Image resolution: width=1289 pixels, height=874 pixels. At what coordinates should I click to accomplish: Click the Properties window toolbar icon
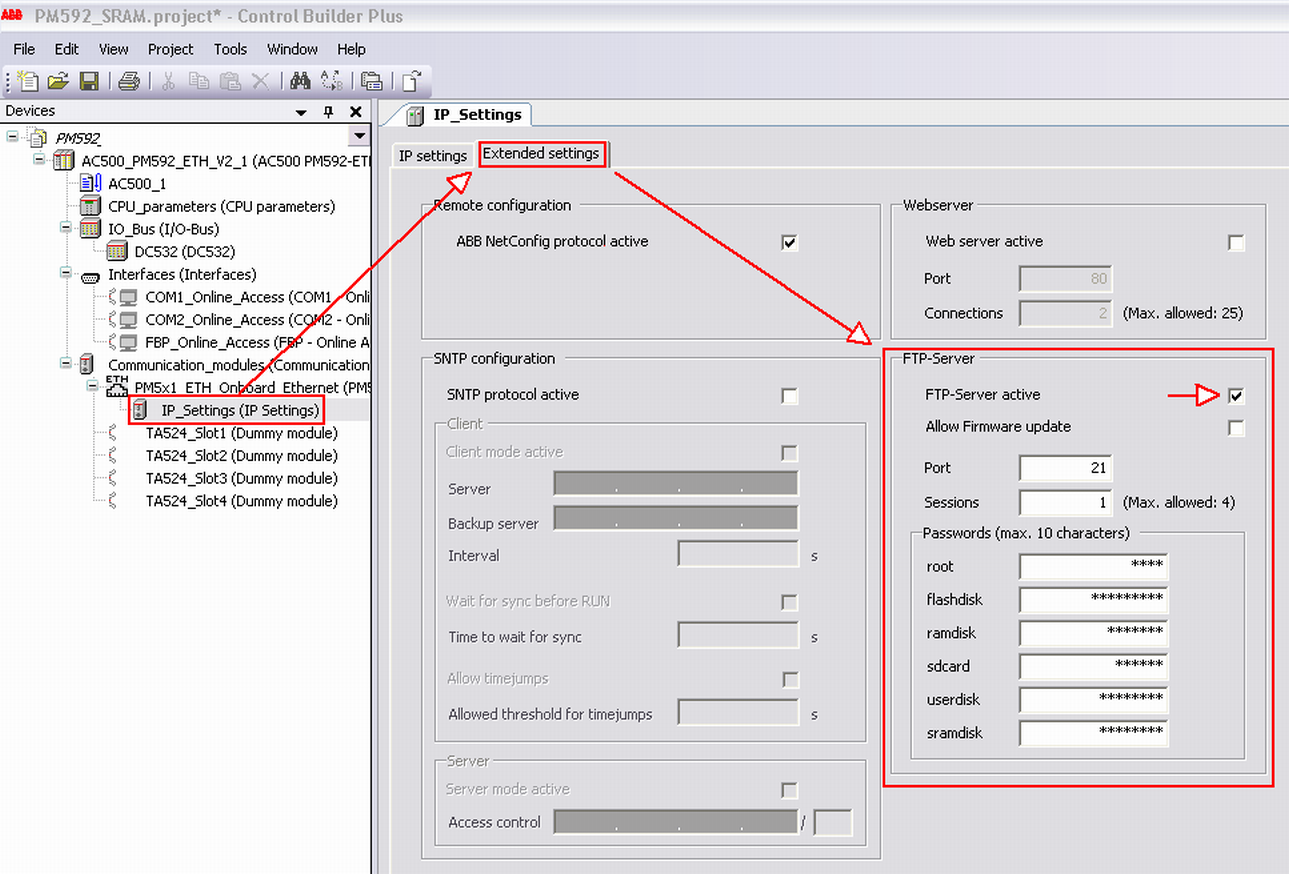[372, 81]
